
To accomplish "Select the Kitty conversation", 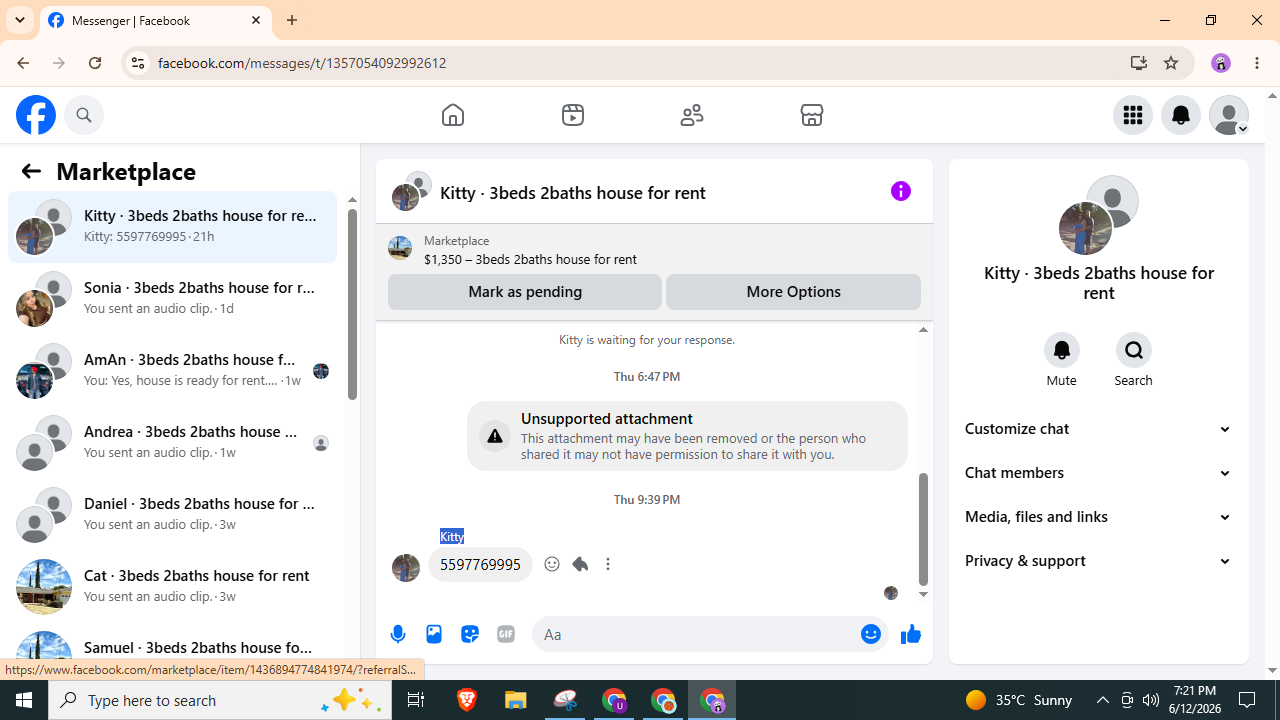I will (x=172, y=226).
